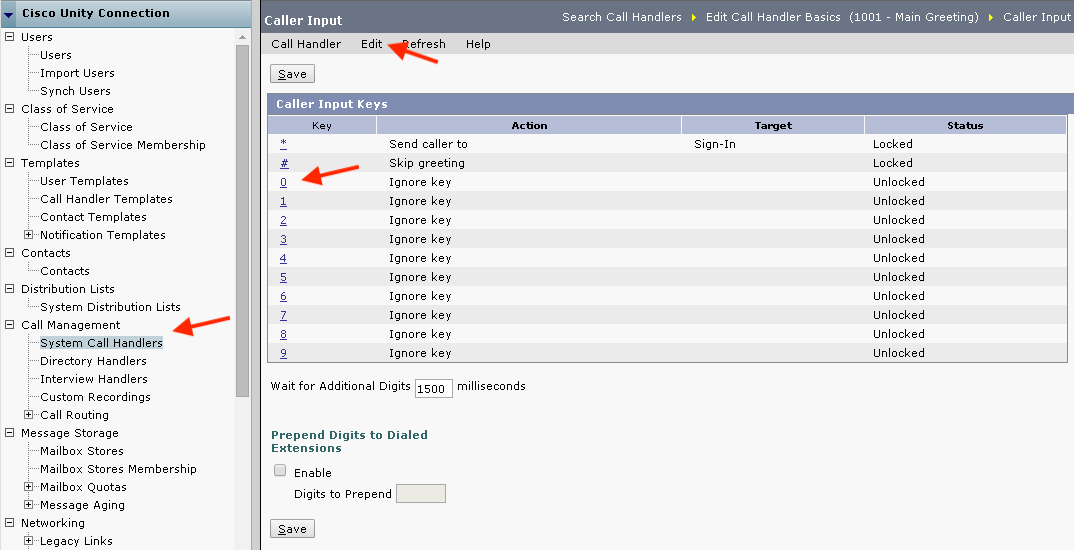1074x550 pixels.
Task: Collapse the Distribution Lists group
Action: pos(10,288)
